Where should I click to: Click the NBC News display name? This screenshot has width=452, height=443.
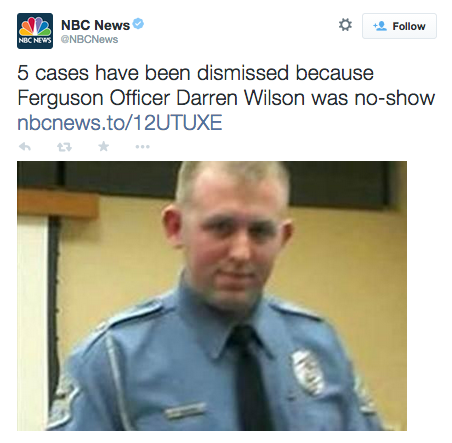tap(95, 25)
